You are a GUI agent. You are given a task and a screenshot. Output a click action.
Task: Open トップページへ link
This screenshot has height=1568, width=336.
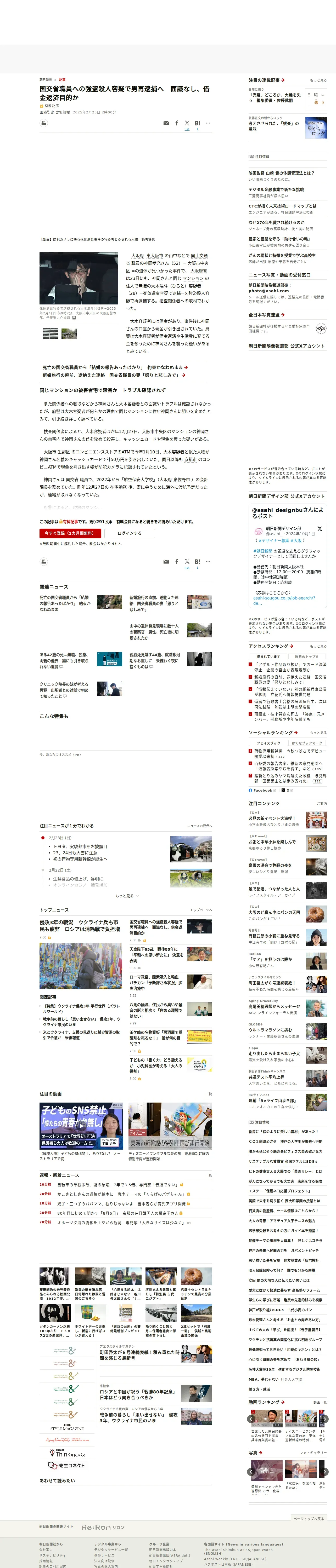click(x=201, y=910)
